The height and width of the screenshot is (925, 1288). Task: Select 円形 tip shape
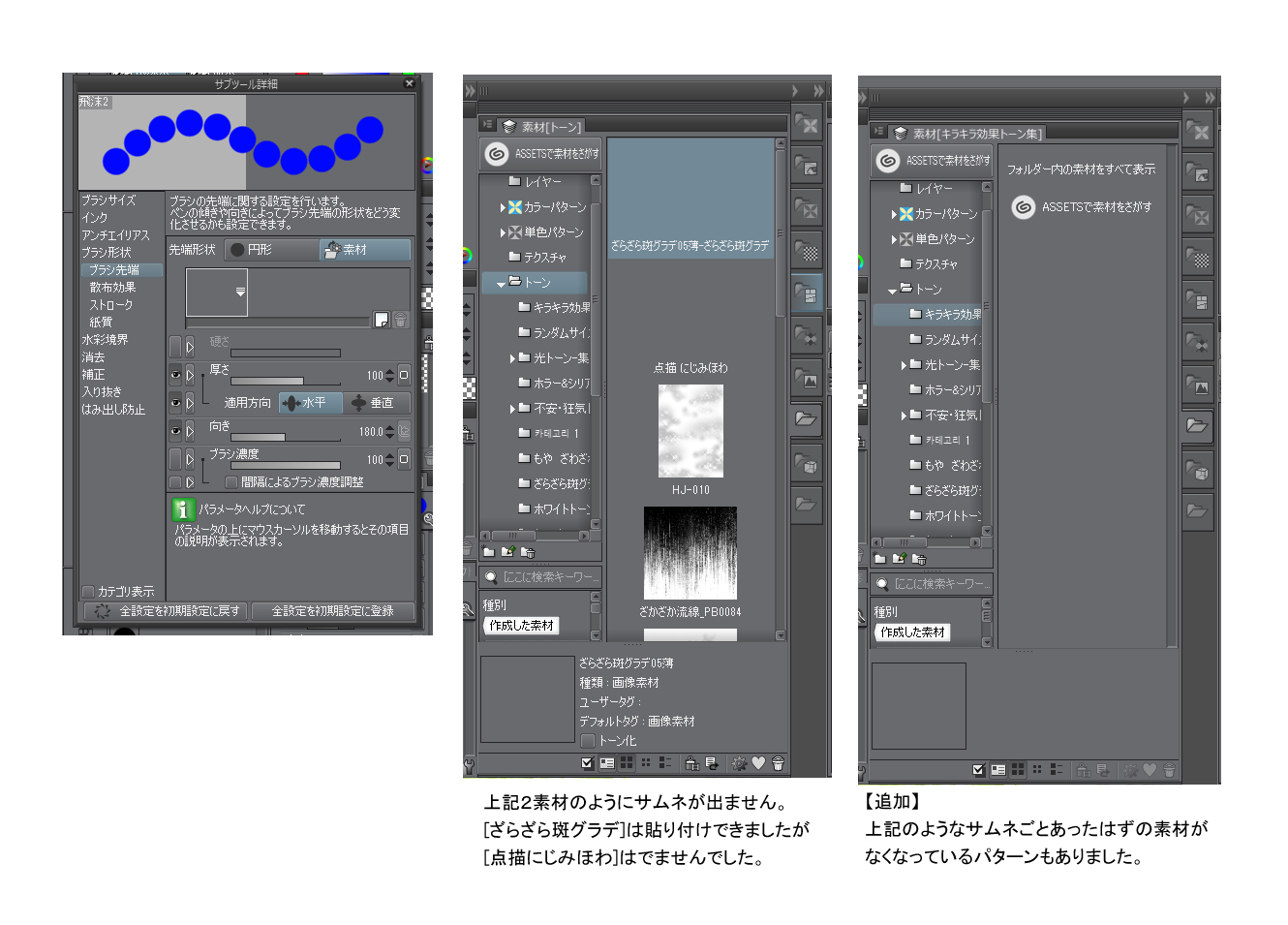click(271, 250)
